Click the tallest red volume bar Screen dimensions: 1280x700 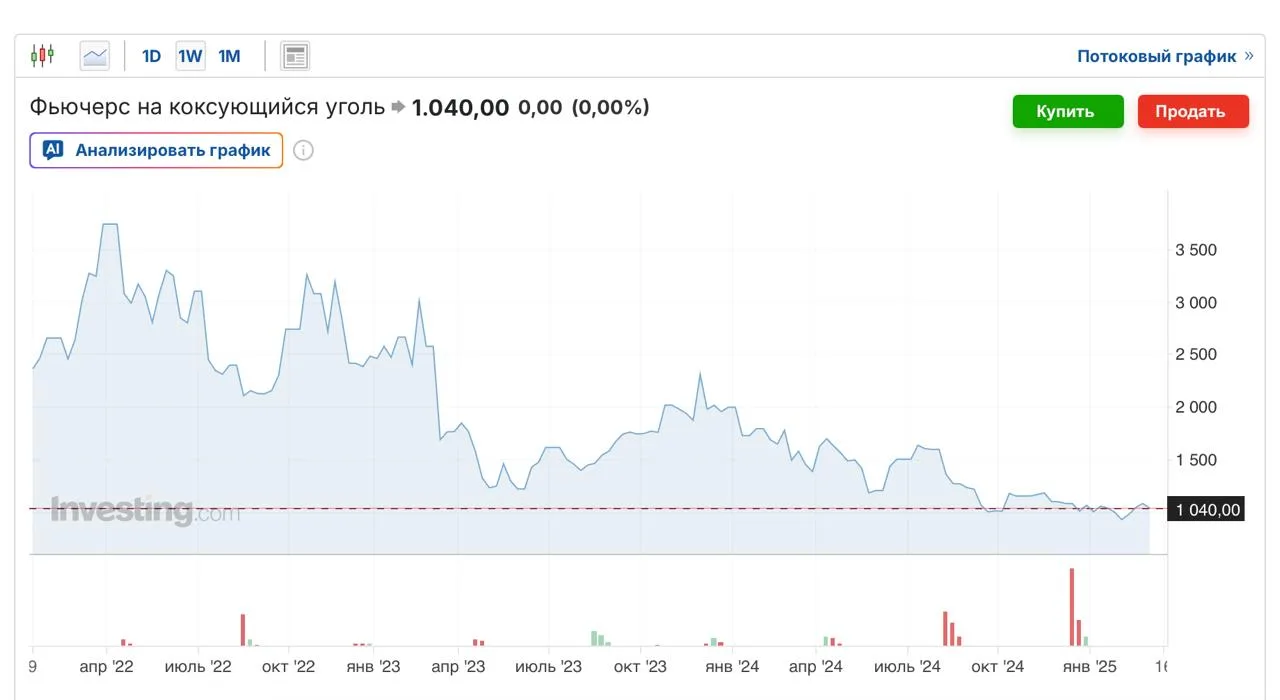pyautogui.click(x=1071, y=607)
